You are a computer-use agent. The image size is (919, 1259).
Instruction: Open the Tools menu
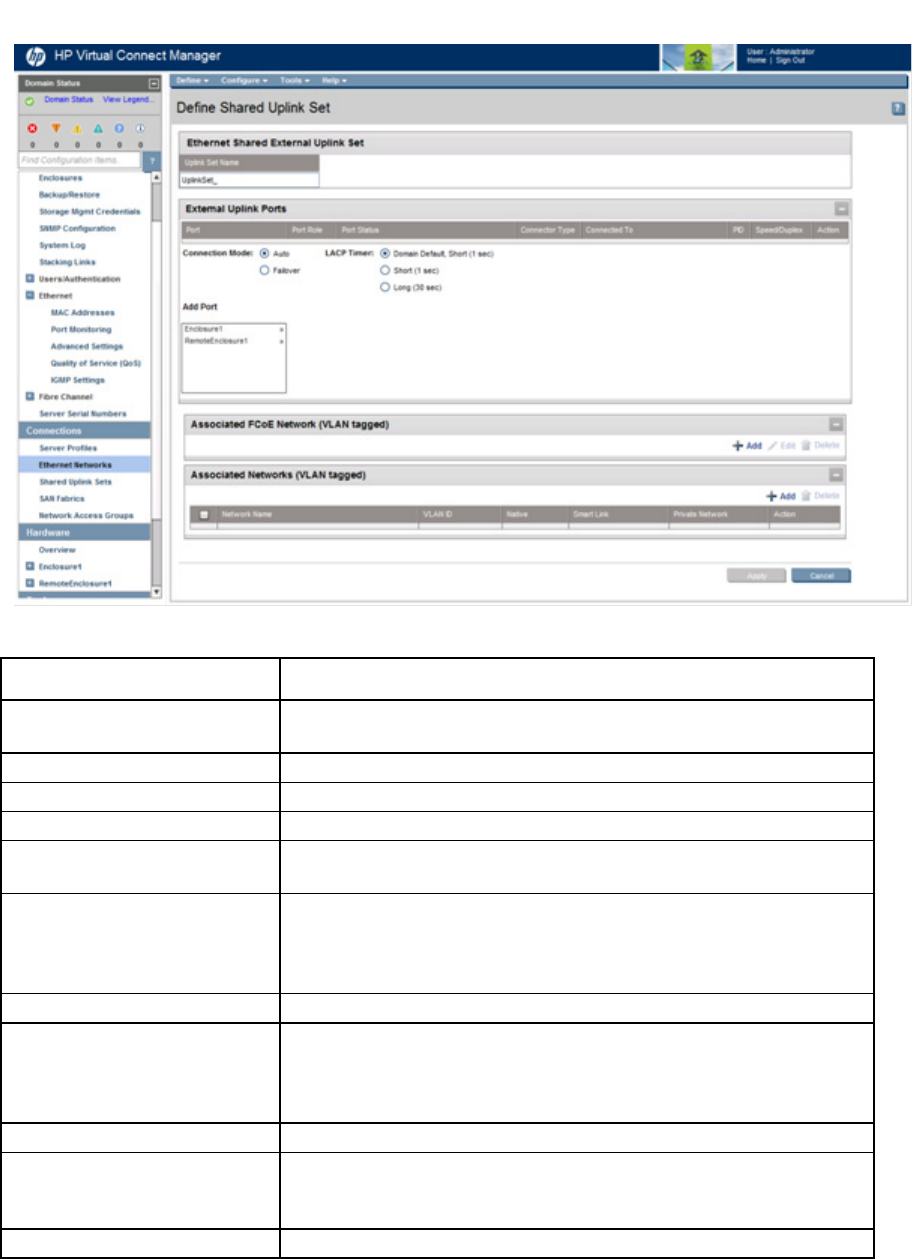tap(295, 80)
